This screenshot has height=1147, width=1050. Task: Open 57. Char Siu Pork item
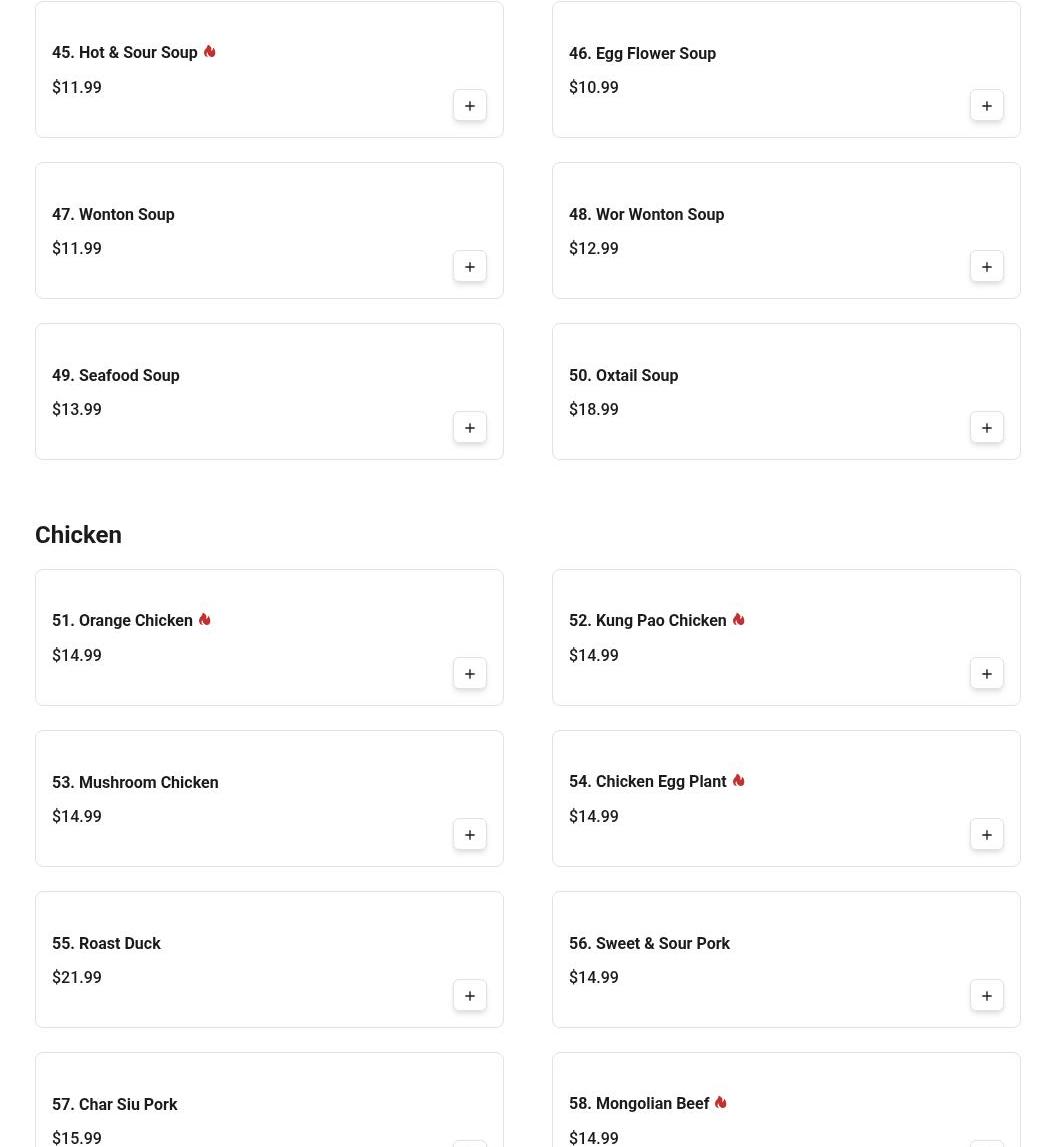pos(114,1105)
